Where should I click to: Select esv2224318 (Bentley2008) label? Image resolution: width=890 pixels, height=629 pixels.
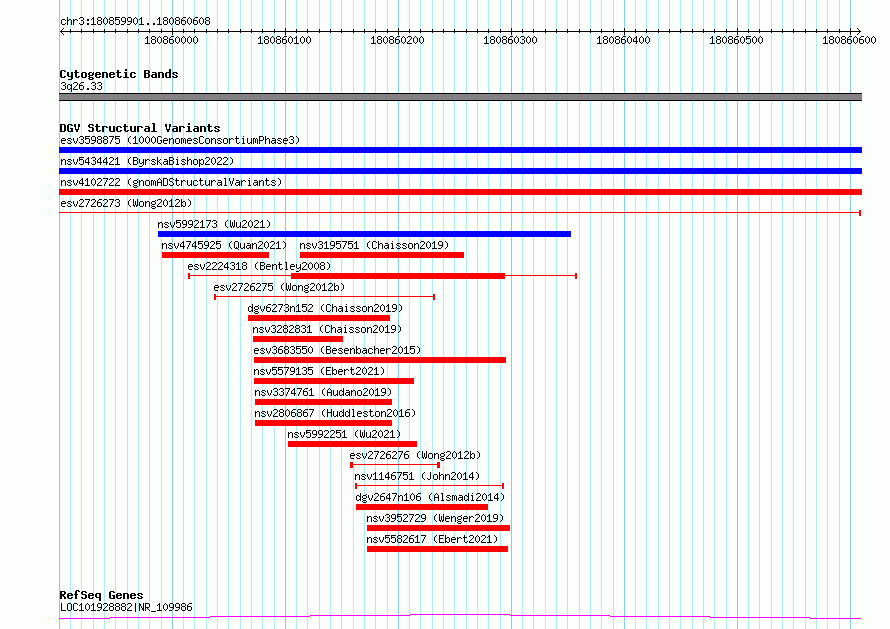[259, 266]
